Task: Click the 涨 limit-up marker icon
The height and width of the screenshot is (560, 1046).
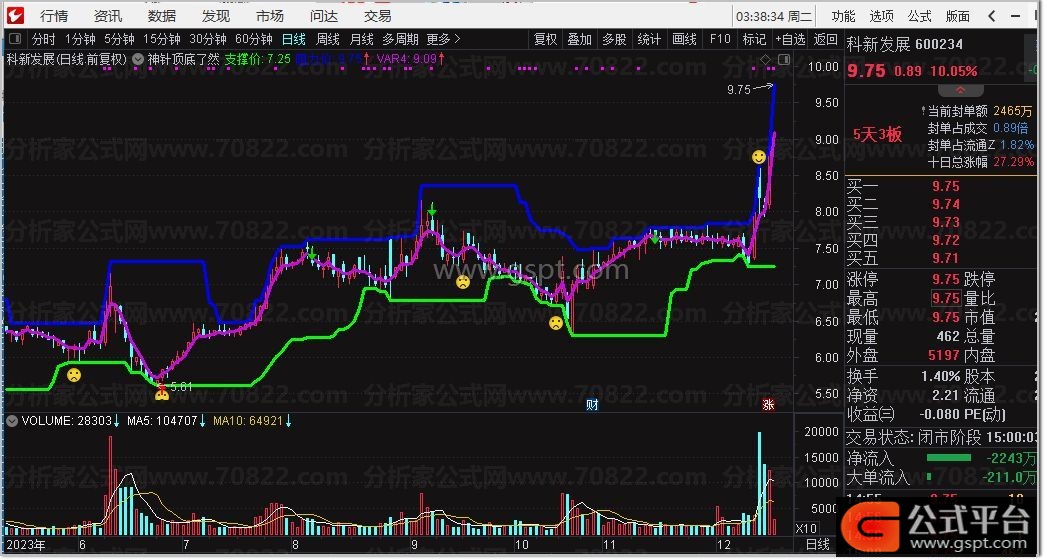Action: (768, 404)
